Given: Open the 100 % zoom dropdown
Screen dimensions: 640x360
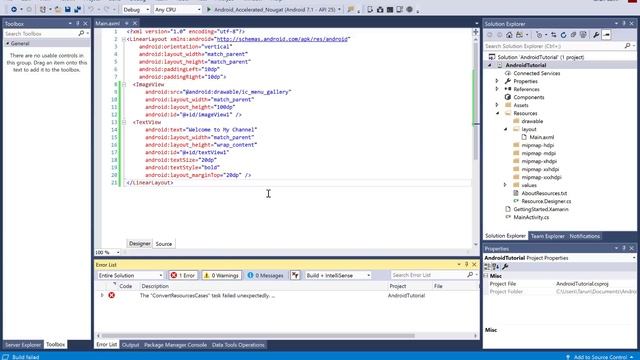Looking at the screenshot, I should click(108, 253).
